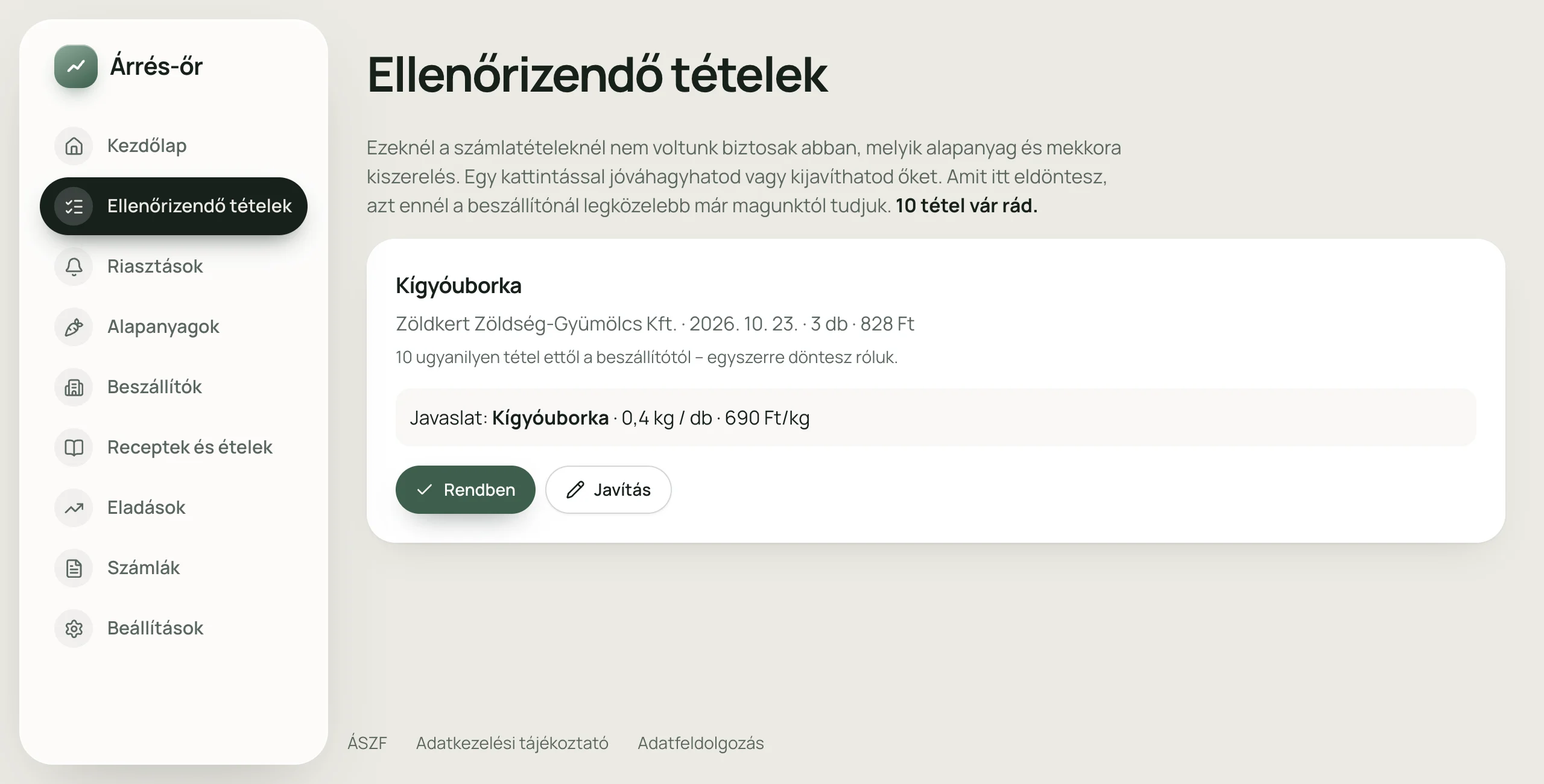
Task: Click the Beállítások gear icon
Action: tap(74, 628)
